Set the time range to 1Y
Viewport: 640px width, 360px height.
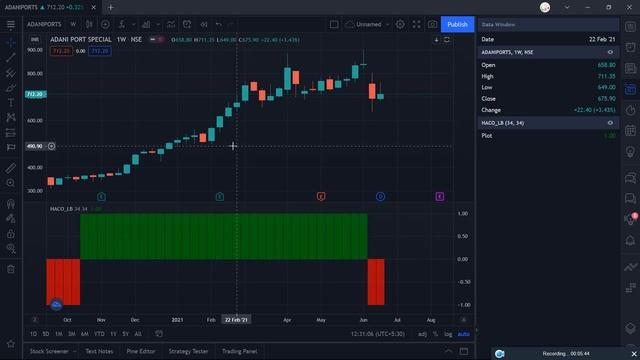click(x=113, y=334)
